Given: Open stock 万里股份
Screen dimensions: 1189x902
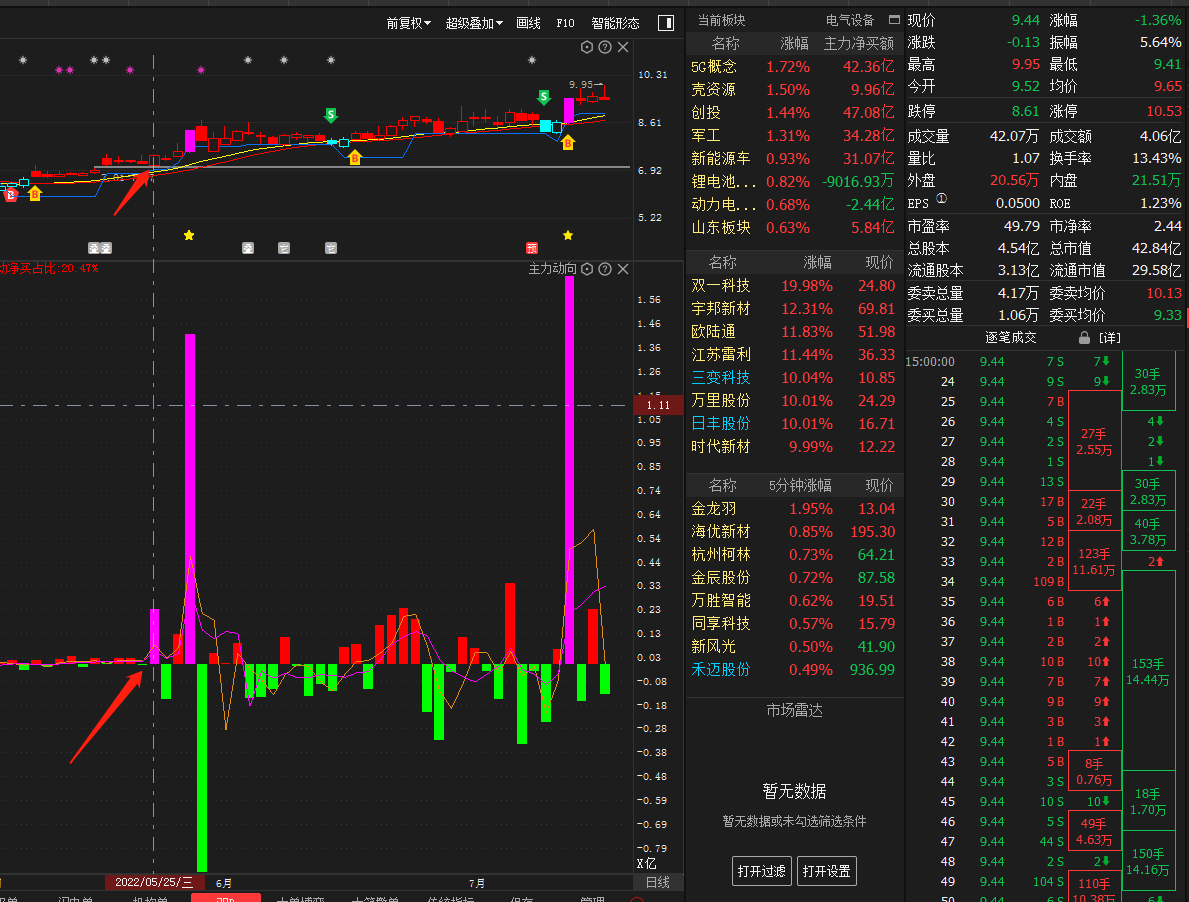Looking at the screenshot, I should coord(793,400).
